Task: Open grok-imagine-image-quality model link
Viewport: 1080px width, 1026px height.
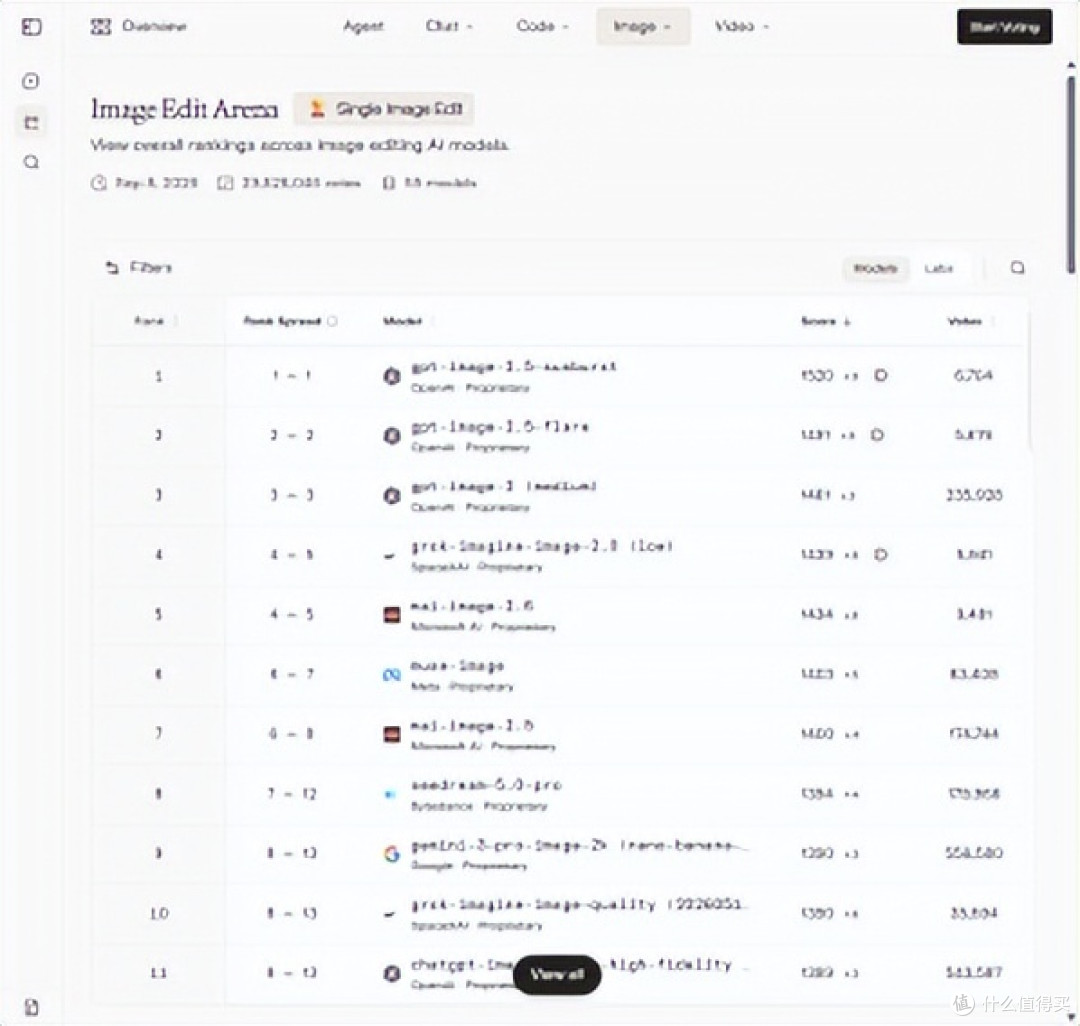Action: (x=577, y=904)
